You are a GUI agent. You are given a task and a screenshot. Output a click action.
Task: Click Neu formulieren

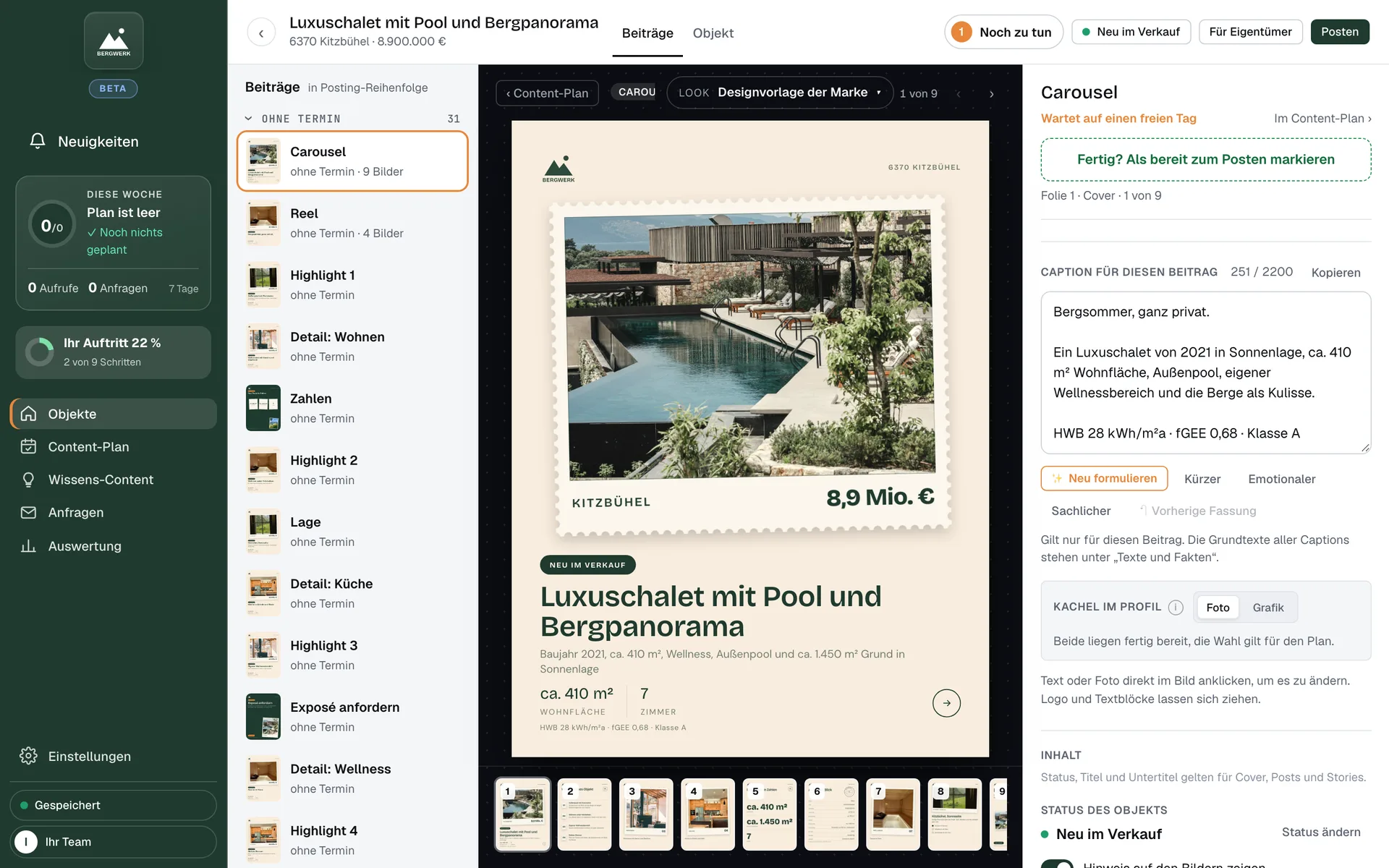1104,479
